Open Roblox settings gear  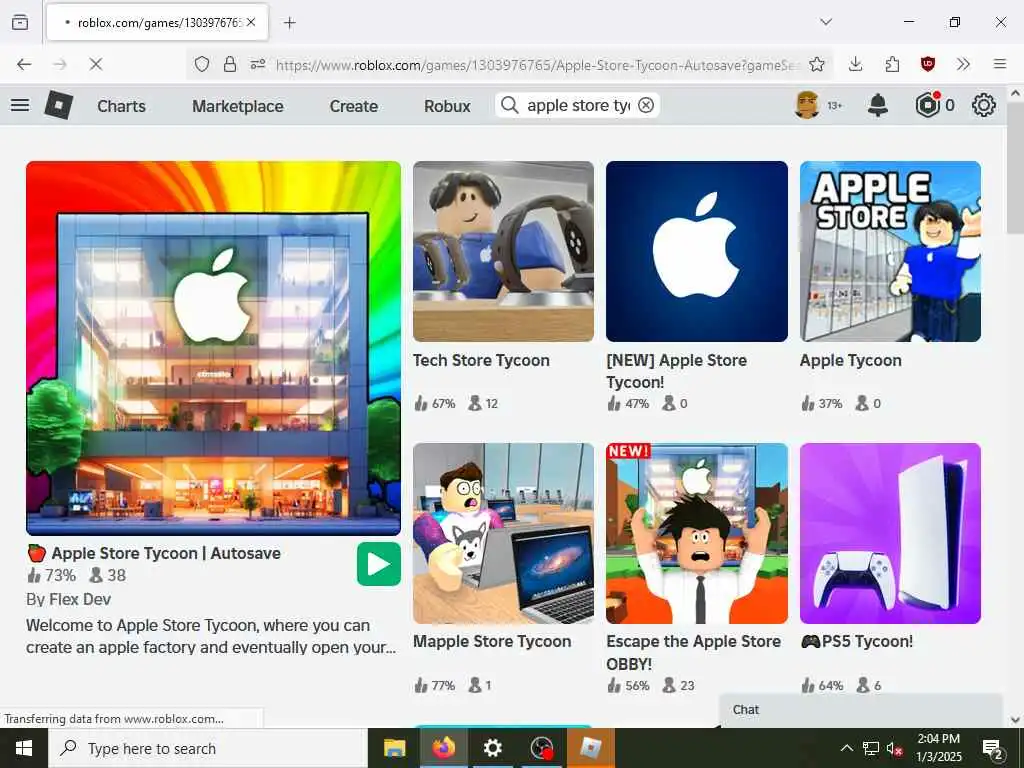pyautogui.click(x=984, y=105)
